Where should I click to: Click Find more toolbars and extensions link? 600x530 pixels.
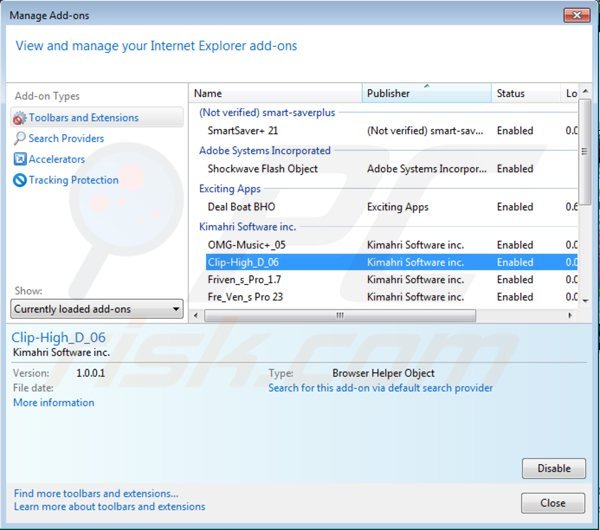(x=96, y=493)
